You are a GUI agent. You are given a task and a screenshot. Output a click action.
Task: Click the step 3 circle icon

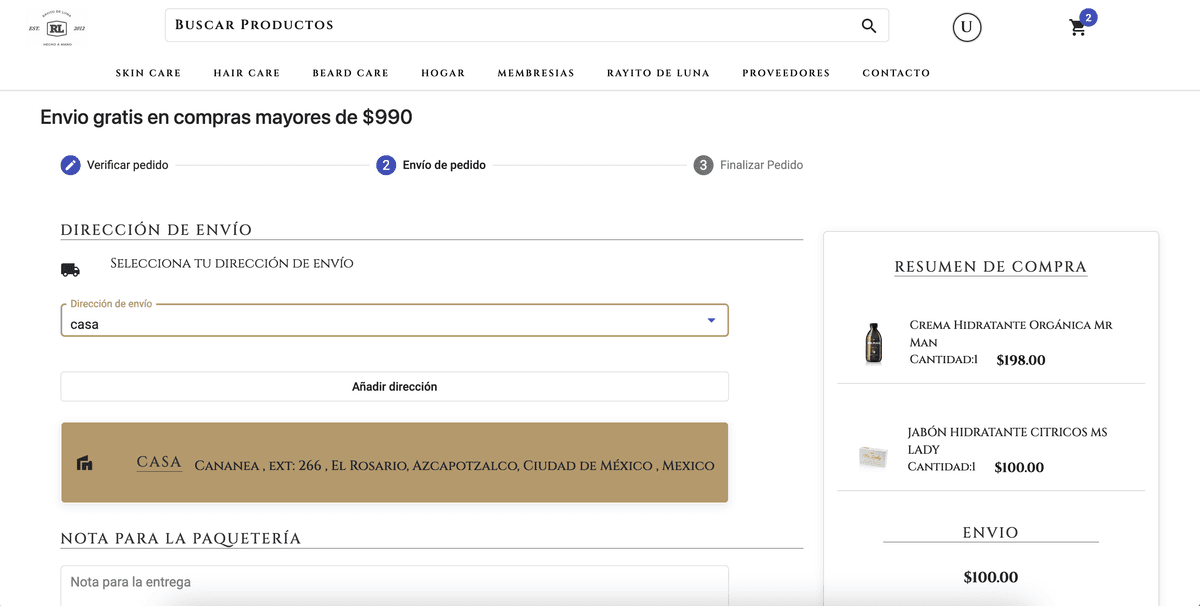pos(703,165)
